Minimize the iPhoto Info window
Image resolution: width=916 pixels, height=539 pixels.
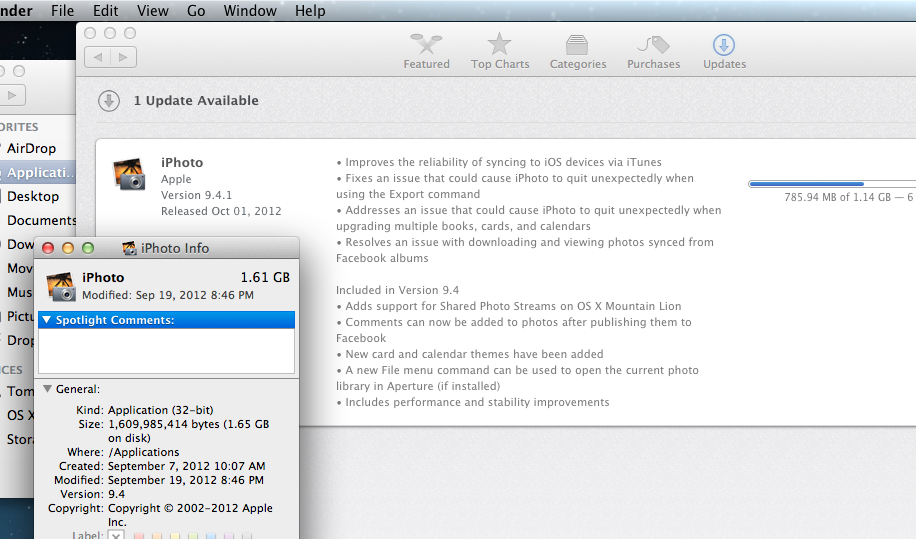68,248
